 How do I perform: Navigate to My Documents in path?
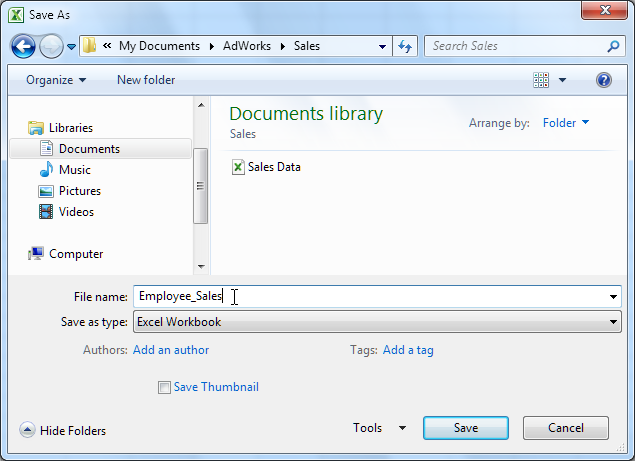tap(159, 46)
